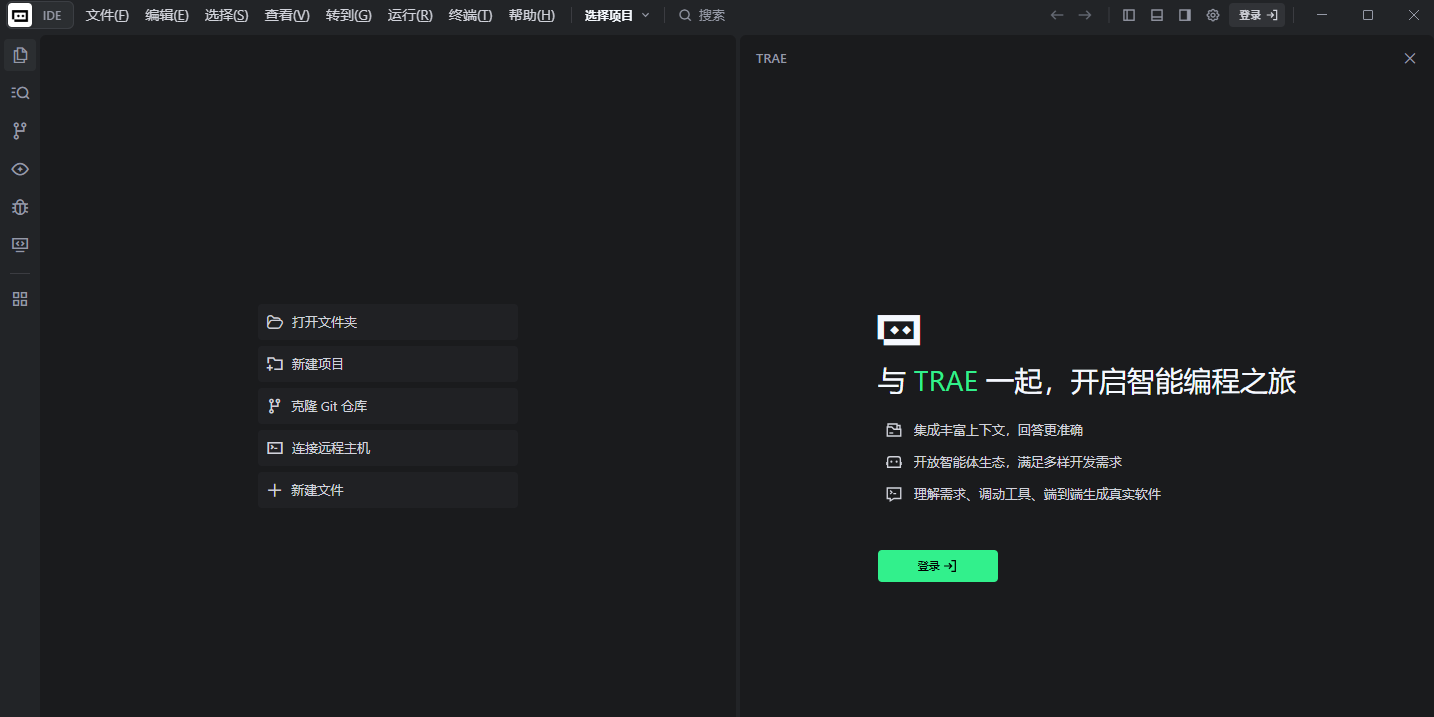Image resolution: width=1434 pixels, height=717 pixels.
Task: Click the 理解需求 feature icon
Action: (894, 494)
